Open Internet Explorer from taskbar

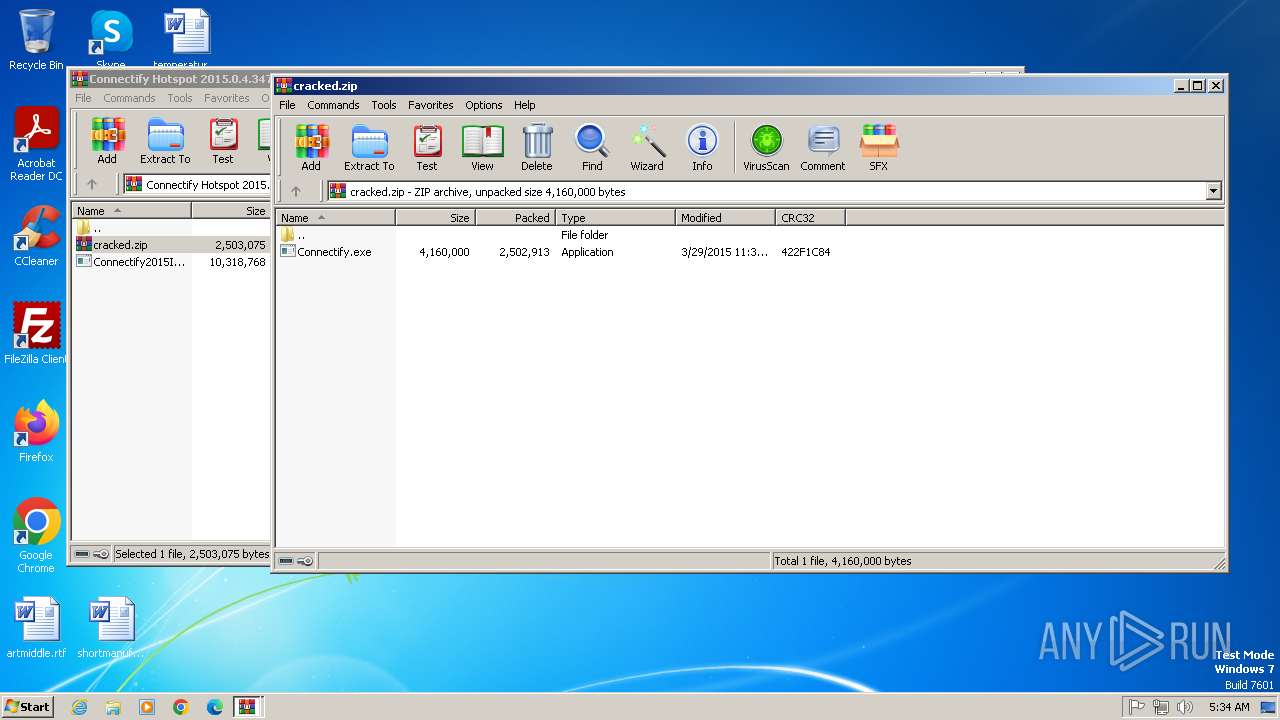(x=79, y=706)
